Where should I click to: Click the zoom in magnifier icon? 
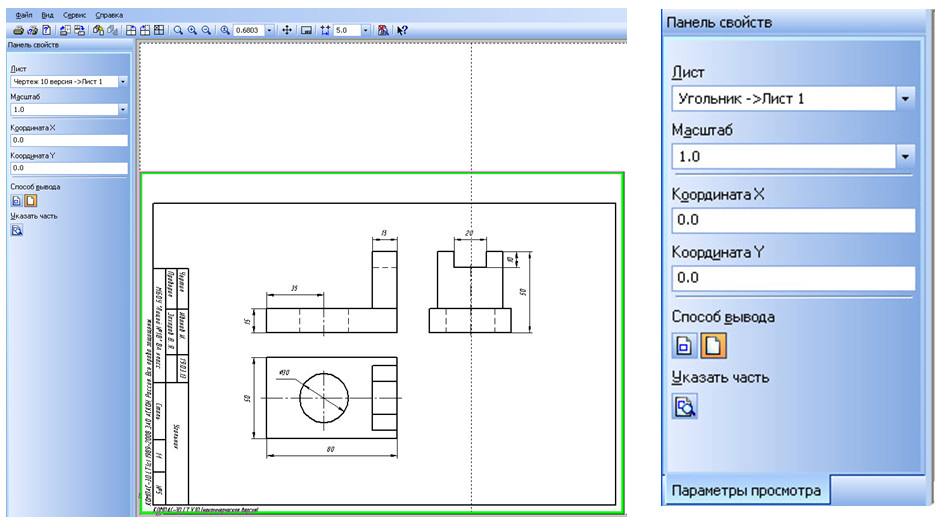click(x=192, y=30)
